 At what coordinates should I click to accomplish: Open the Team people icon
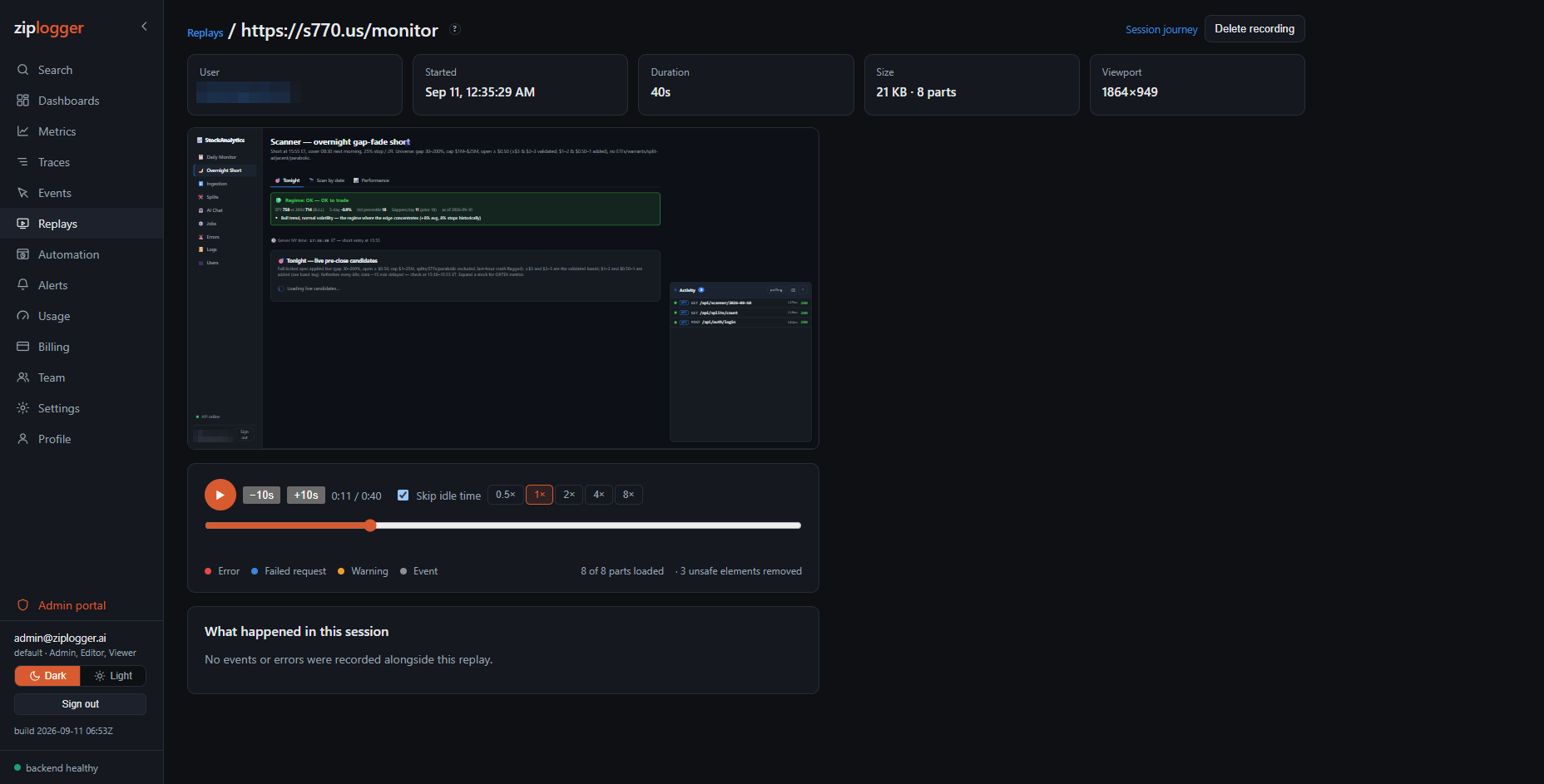pos(23,377)
